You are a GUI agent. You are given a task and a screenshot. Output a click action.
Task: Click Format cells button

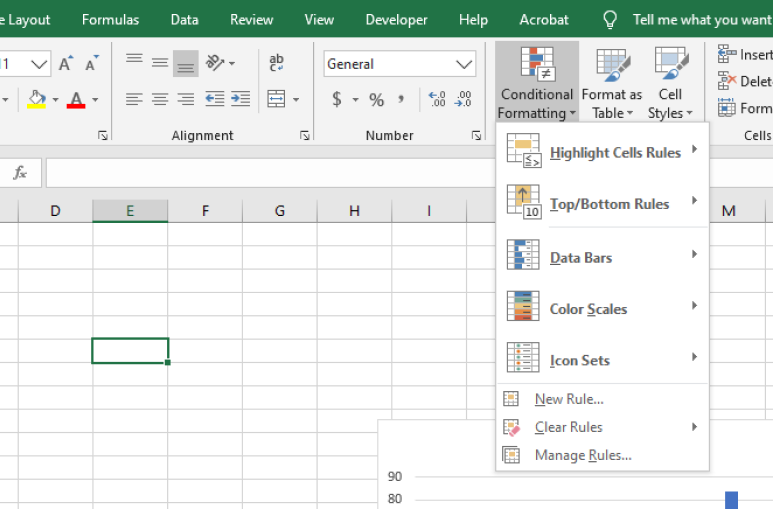tap(744, 108)
